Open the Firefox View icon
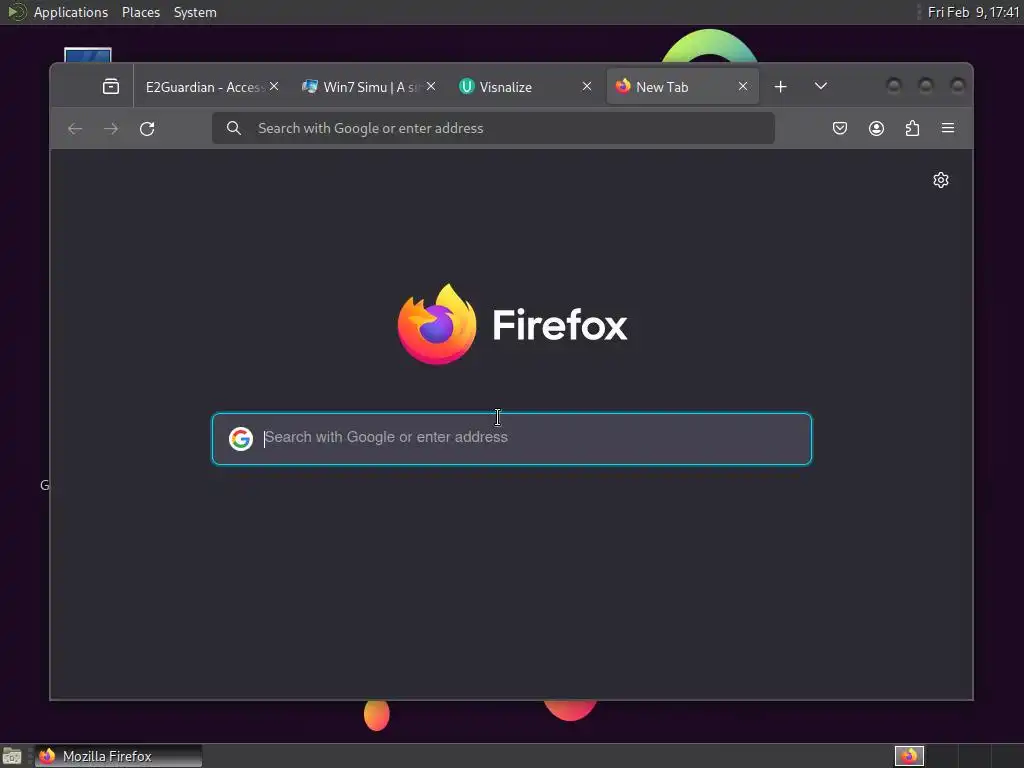Image resolution: width=1024 pixels, height=768 pixels. tap(111, 86)
